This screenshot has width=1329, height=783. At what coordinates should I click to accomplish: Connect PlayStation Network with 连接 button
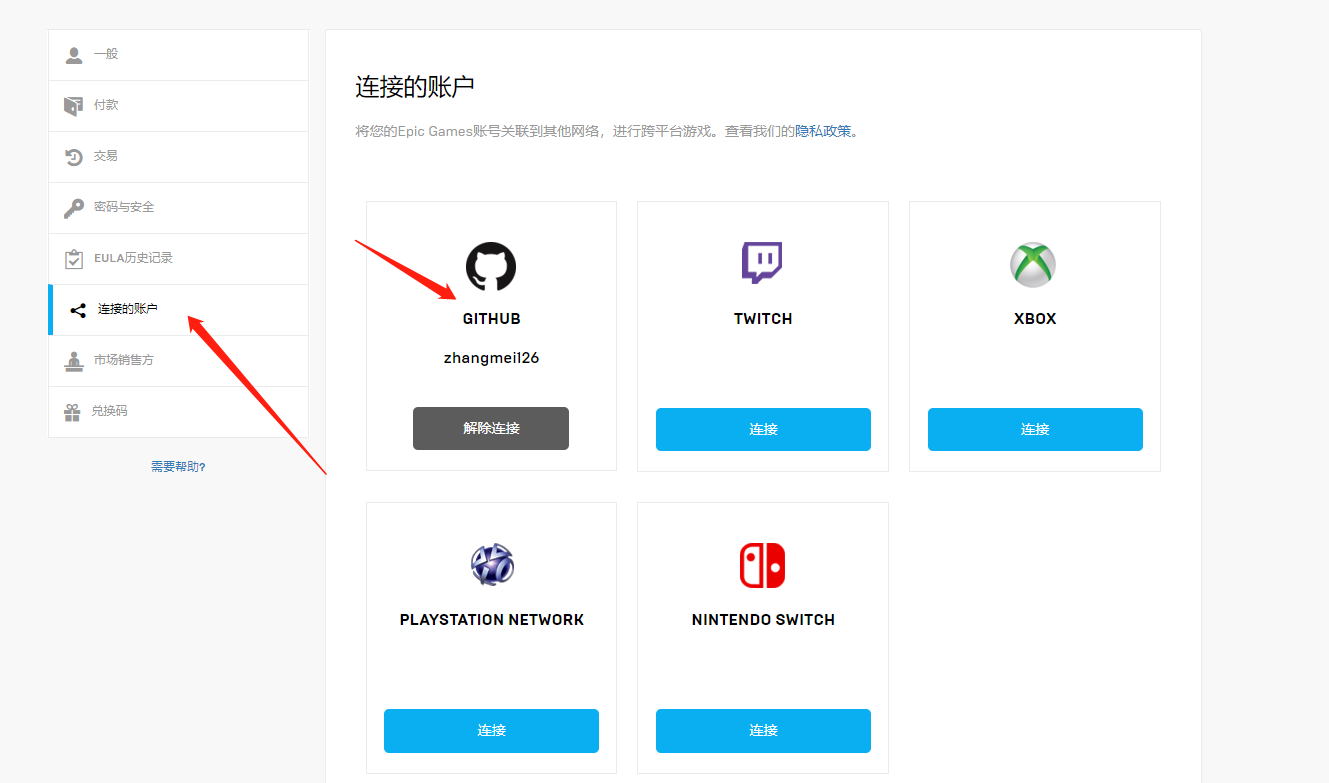click(x=491, y=730)
